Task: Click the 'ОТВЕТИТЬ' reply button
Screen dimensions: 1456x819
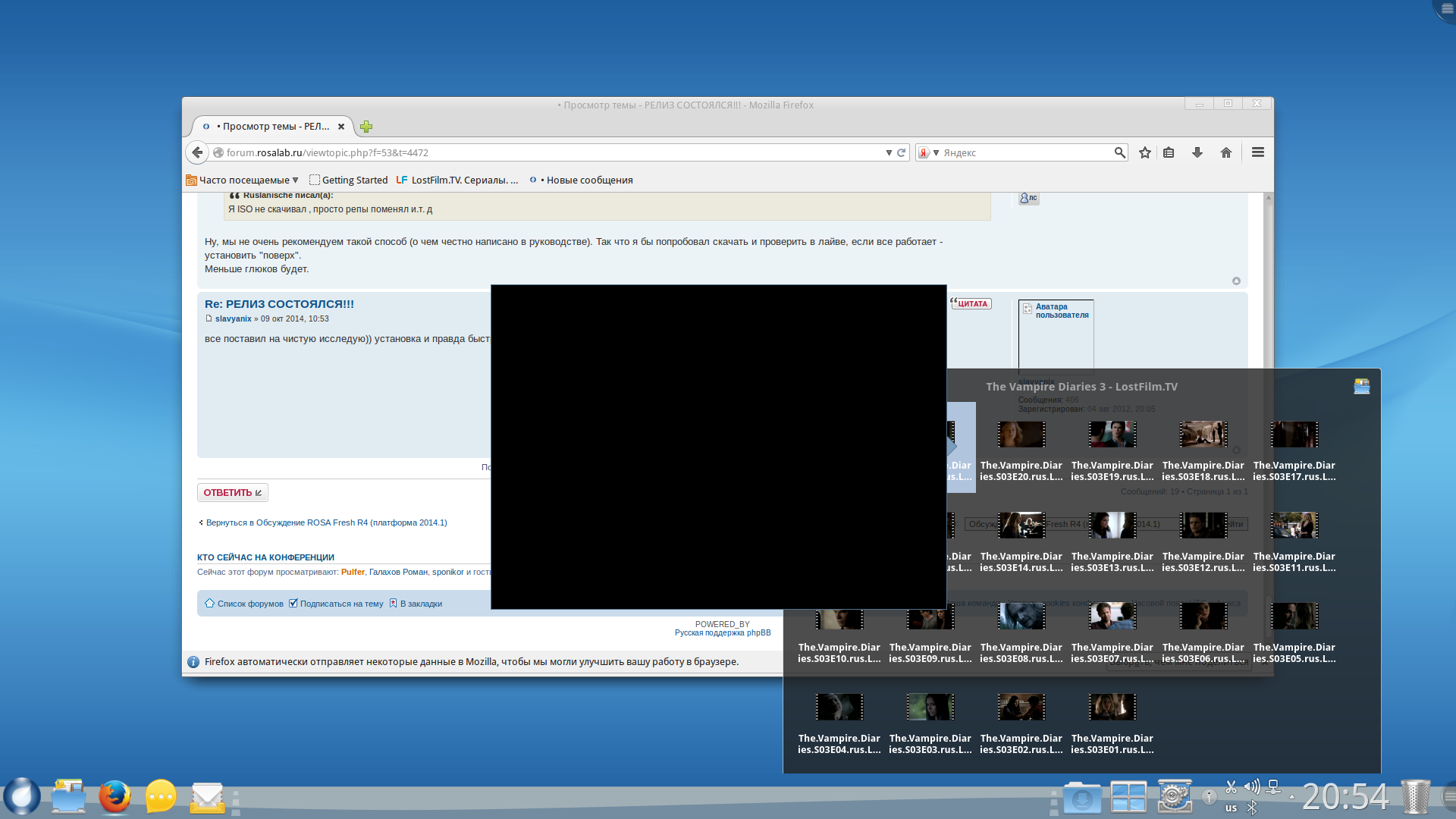Action: (x=232, y=493)
